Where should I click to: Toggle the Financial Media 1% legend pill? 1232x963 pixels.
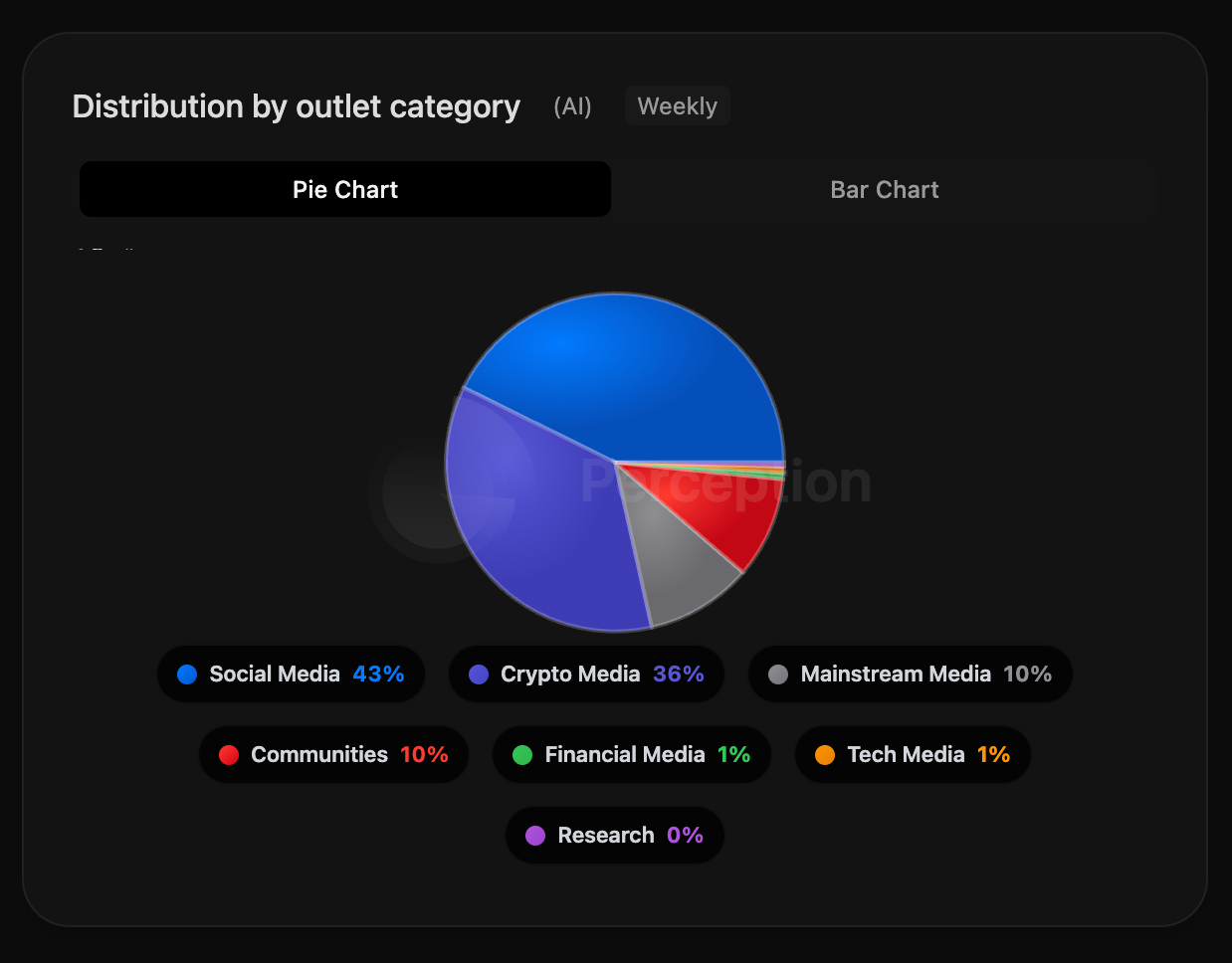pyautogui.click(x=632, y=755)
